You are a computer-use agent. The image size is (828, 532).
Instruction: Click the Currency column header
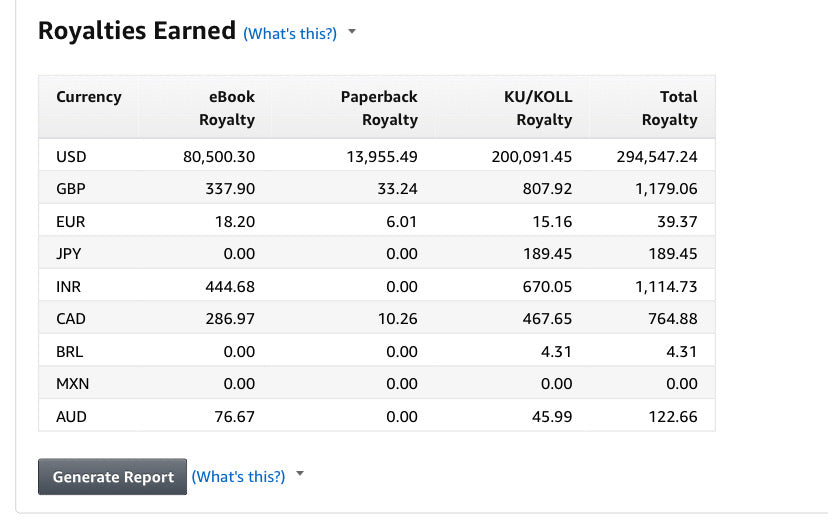click(x=89, y=97)
